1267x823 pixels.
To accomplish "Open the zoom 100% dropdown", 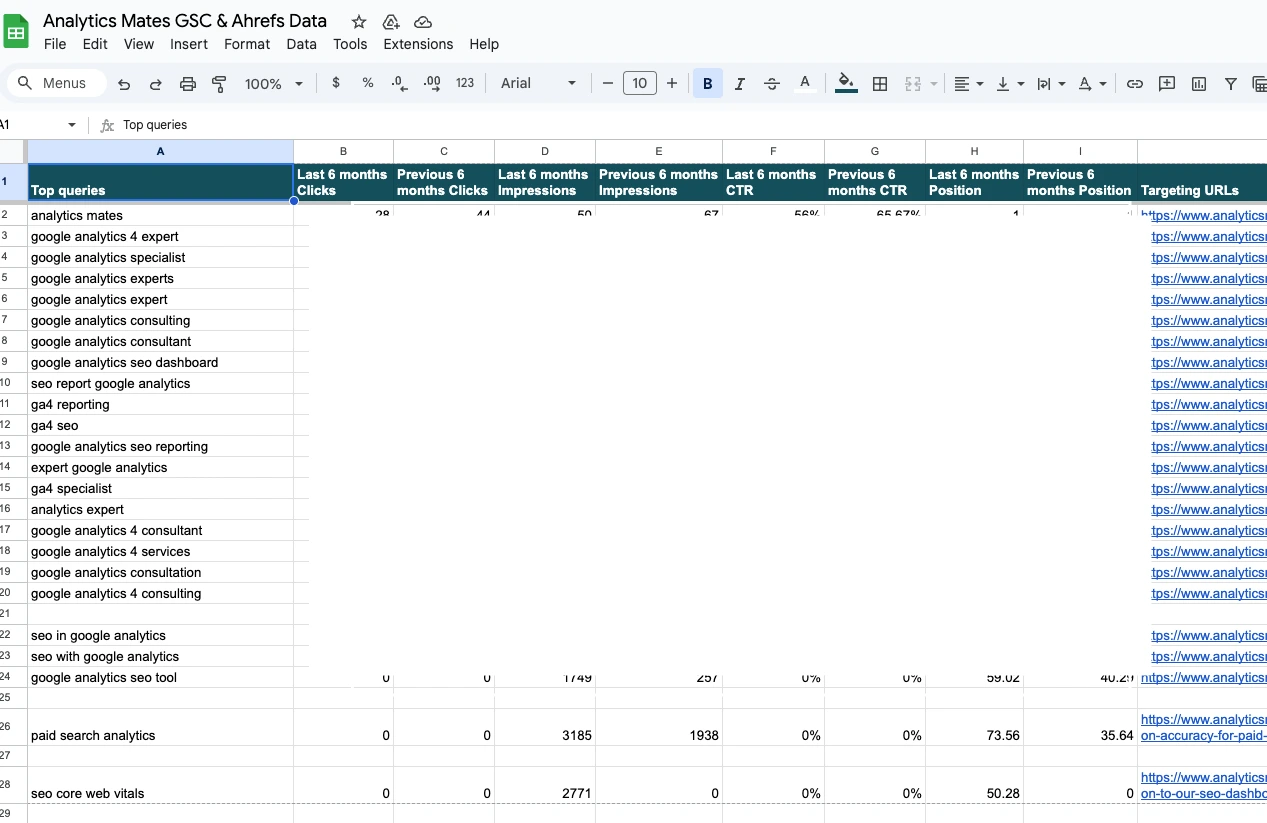I will tap(273, 84).
